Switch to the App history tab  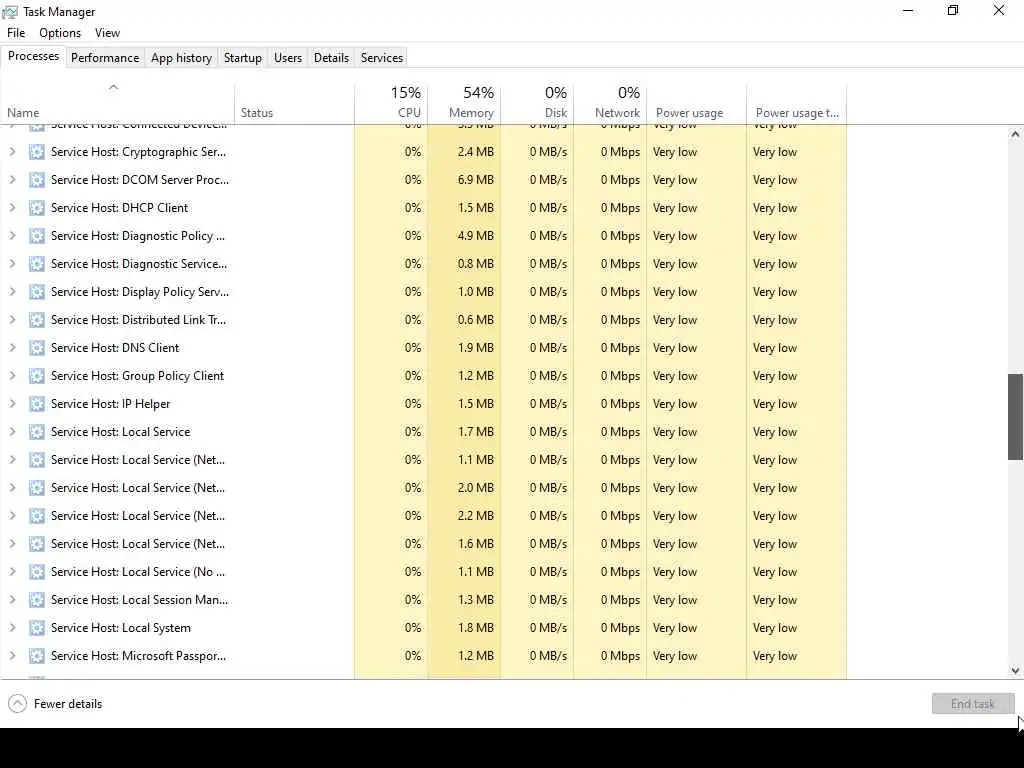coord(182,57)
